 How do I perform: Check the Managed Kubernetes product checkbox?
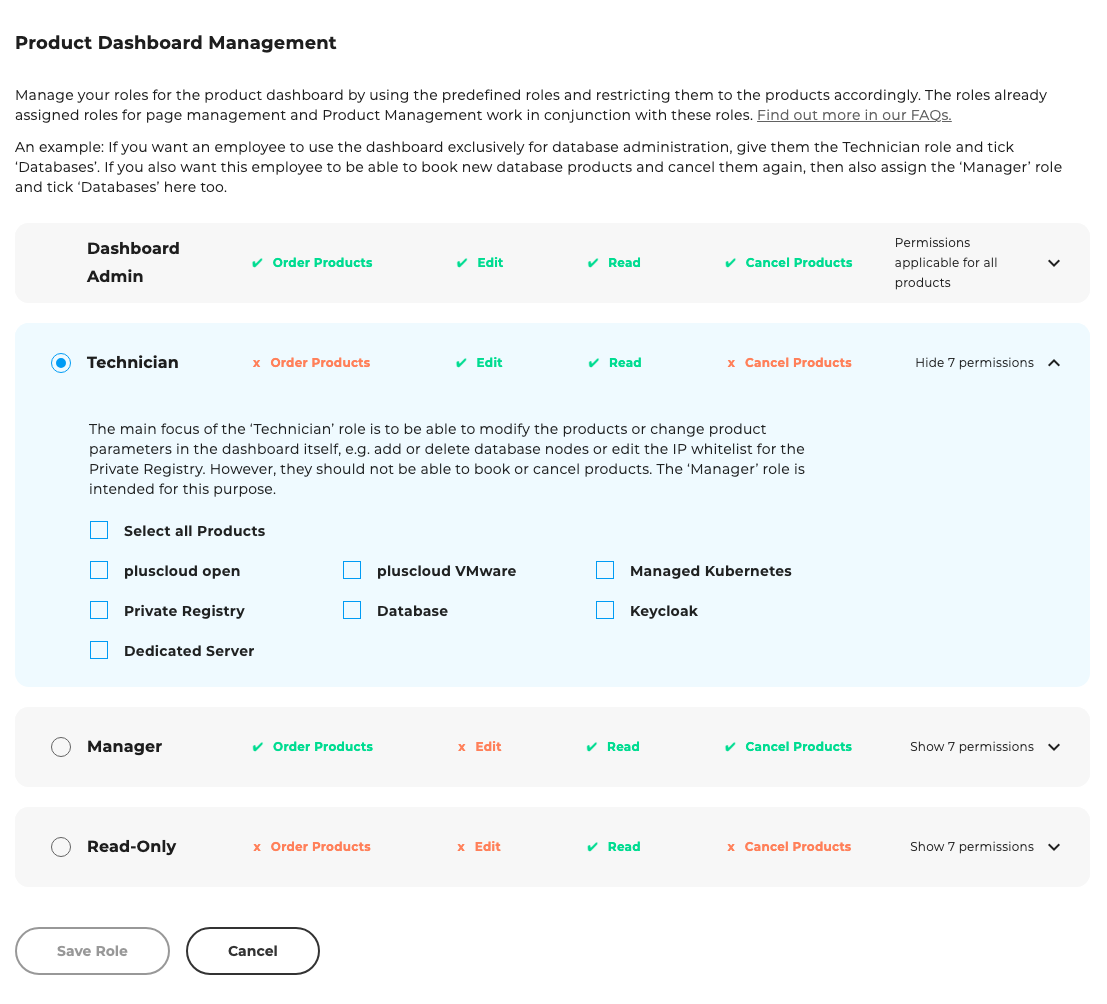click(605, 570)
